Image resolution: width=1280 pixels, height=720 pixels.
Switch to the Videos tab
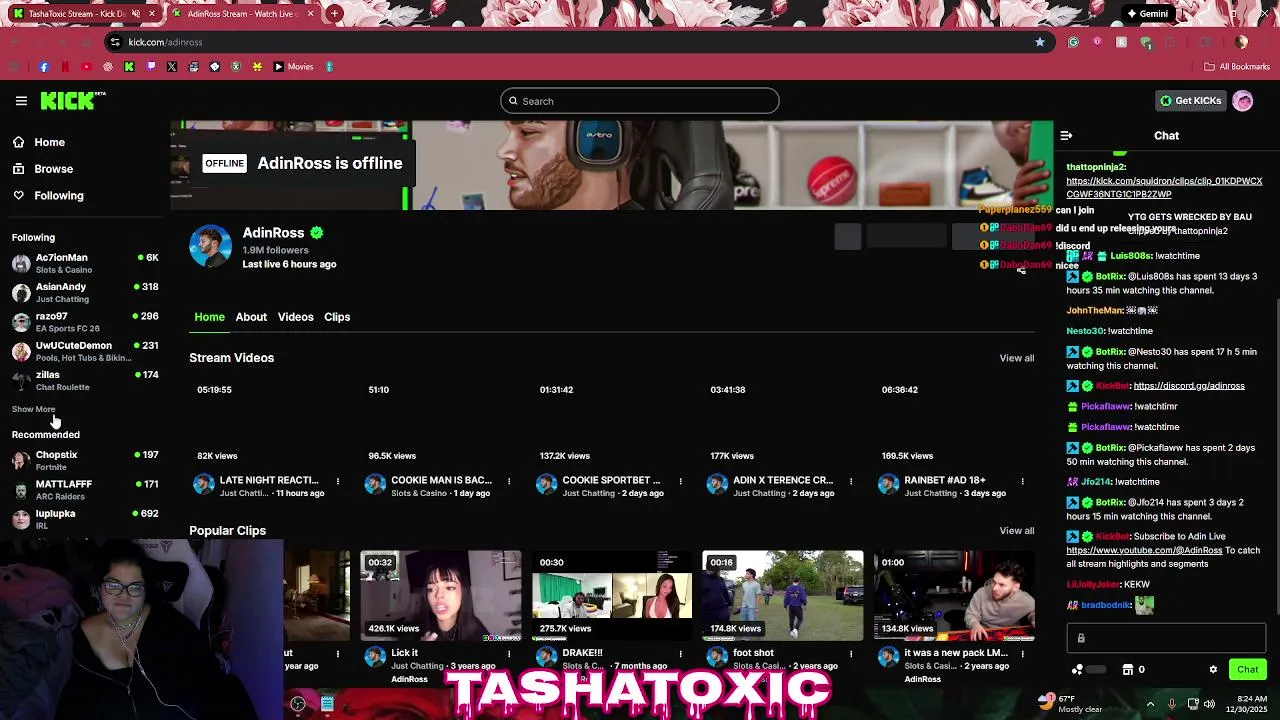pos(295,317)
